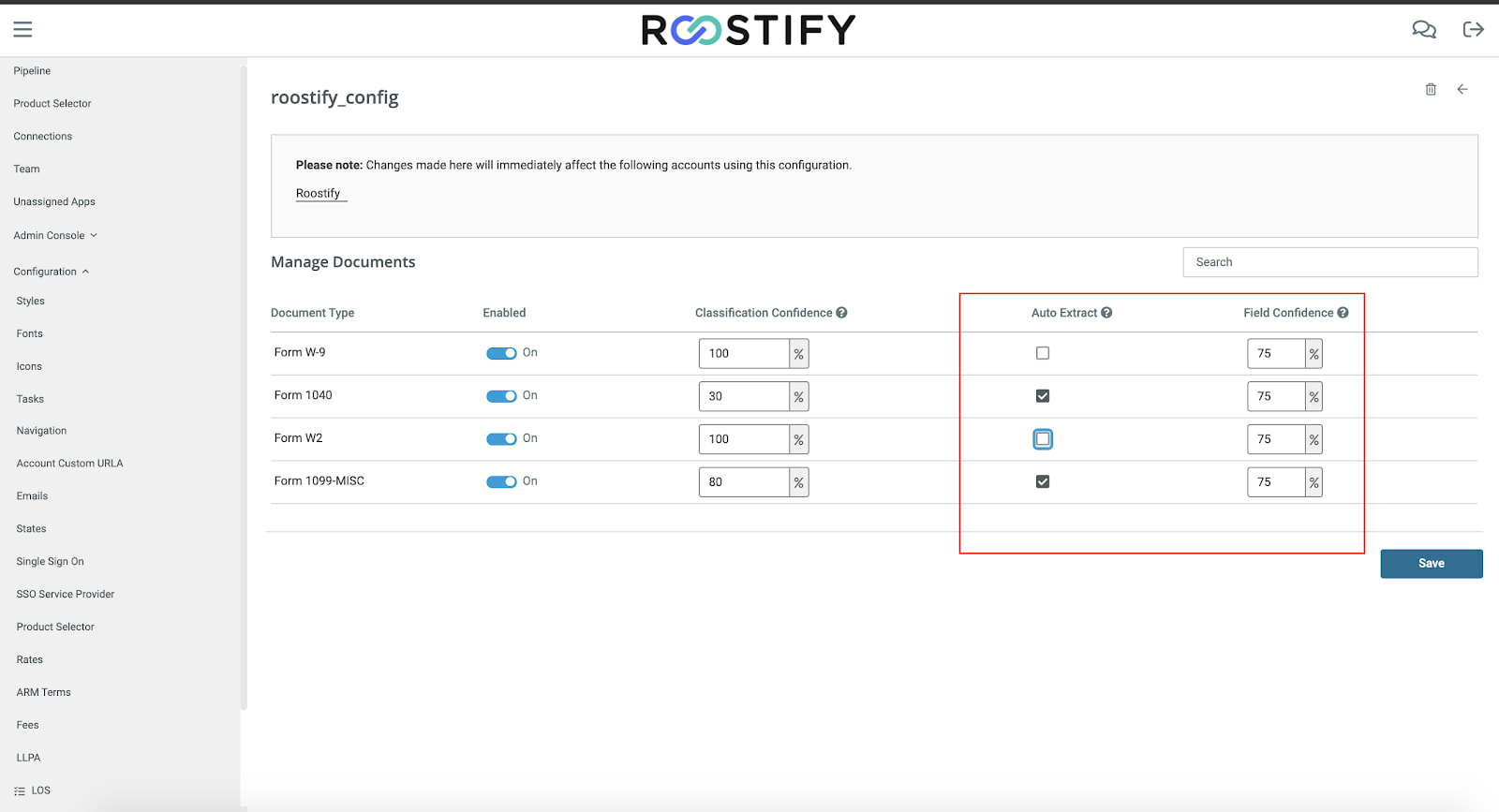The image size is (1499, 812).
Task: Open Fonts configuration
Action: 30,334
